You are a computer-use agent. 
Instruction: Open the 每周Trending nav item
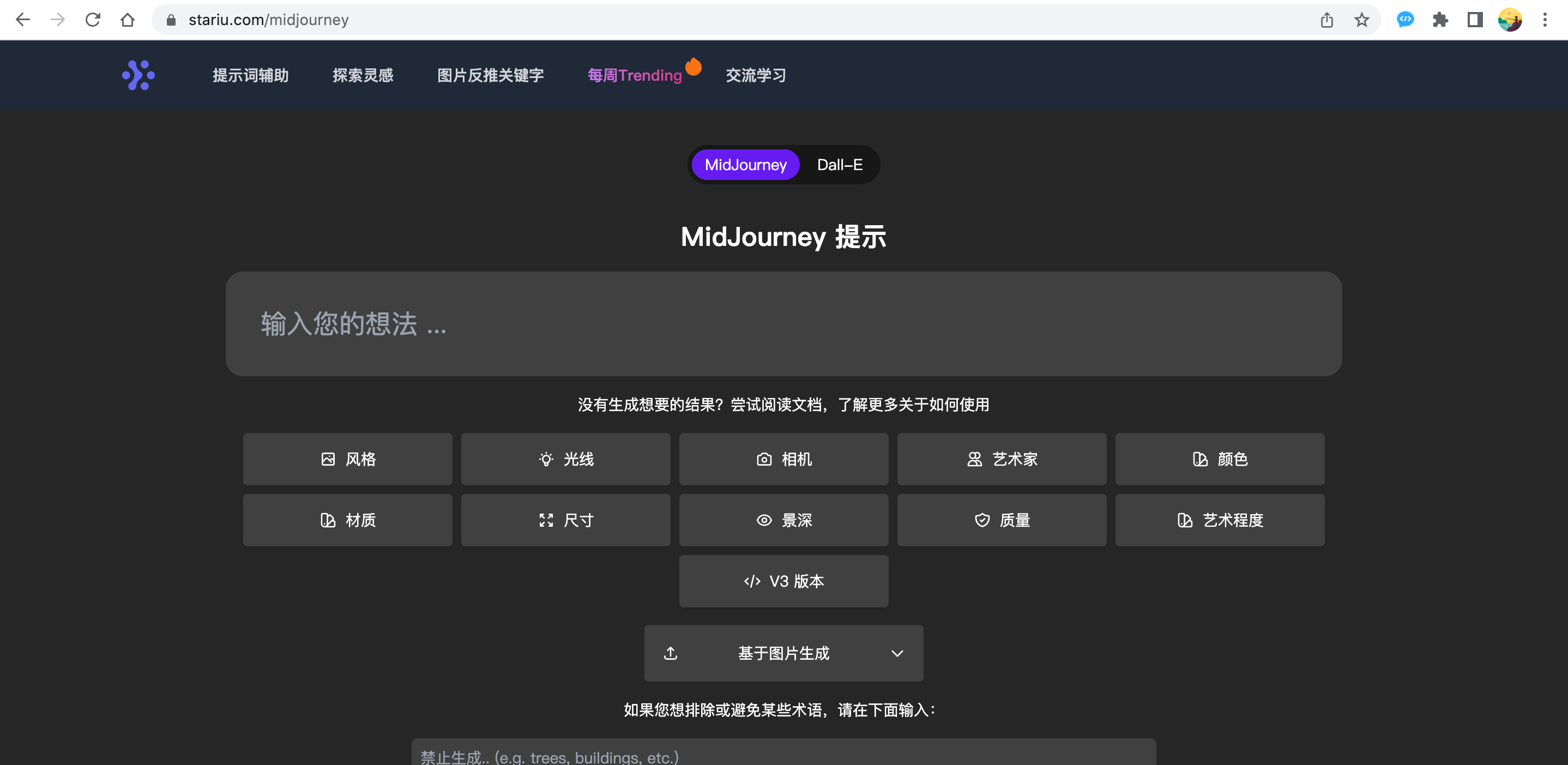[x=634, y=75]
